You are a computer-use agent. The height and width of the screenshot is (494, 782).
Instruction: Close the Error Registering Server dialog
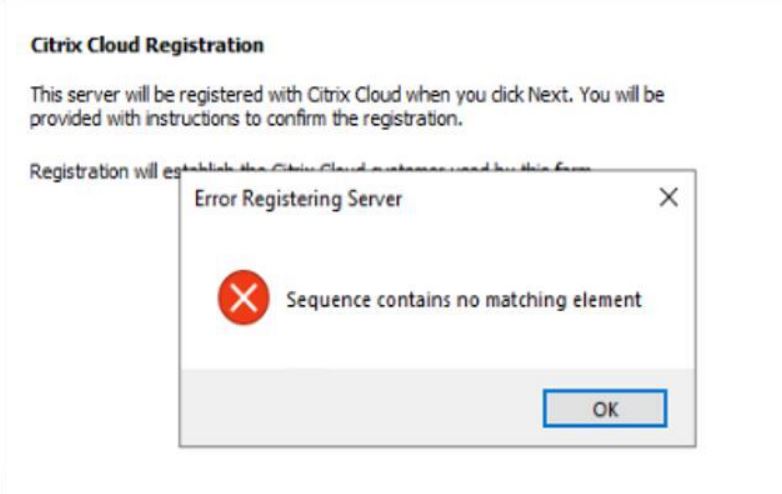(x=668, y=197)
